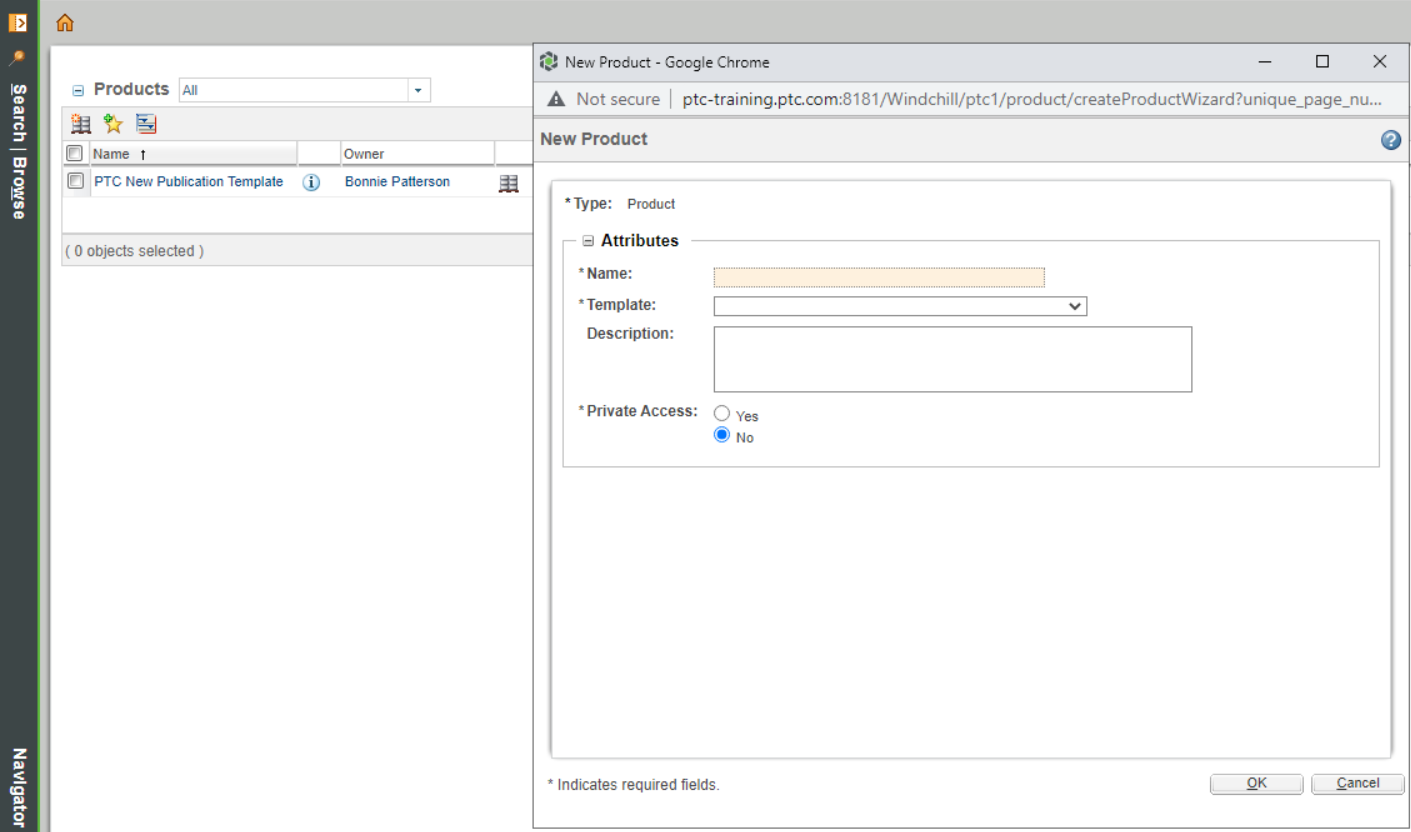Image resolution: width=1411 pixels, height=832 pixels.
Task: Select the export list toolbar icon
Action: 146,123
